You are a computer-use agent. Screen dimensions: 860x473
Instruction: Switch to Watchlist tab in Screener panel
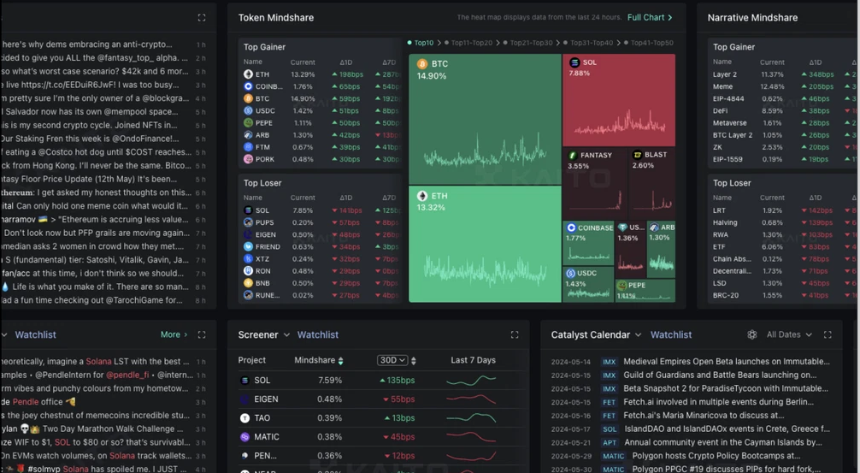tap(318, 335)
